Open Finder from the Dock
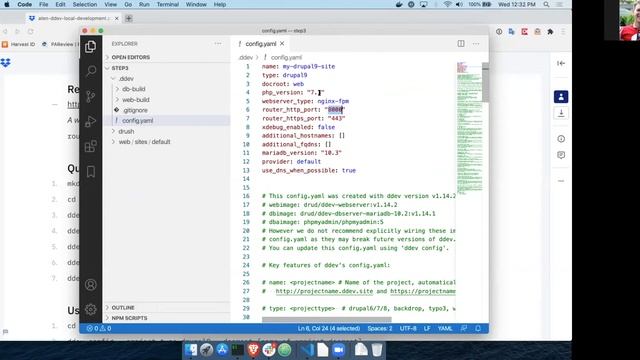The height and width of the screenshot is (360, 640). click(x=191, y=350)
